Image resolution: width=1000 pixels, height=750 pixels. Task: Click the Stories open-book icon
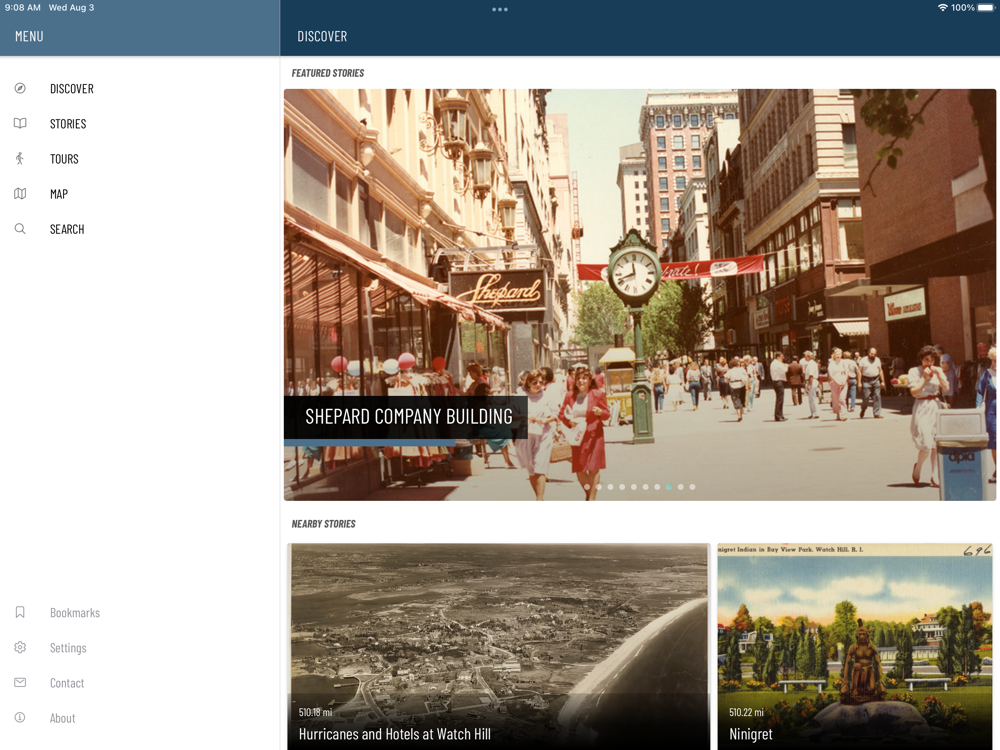[20, 123]
